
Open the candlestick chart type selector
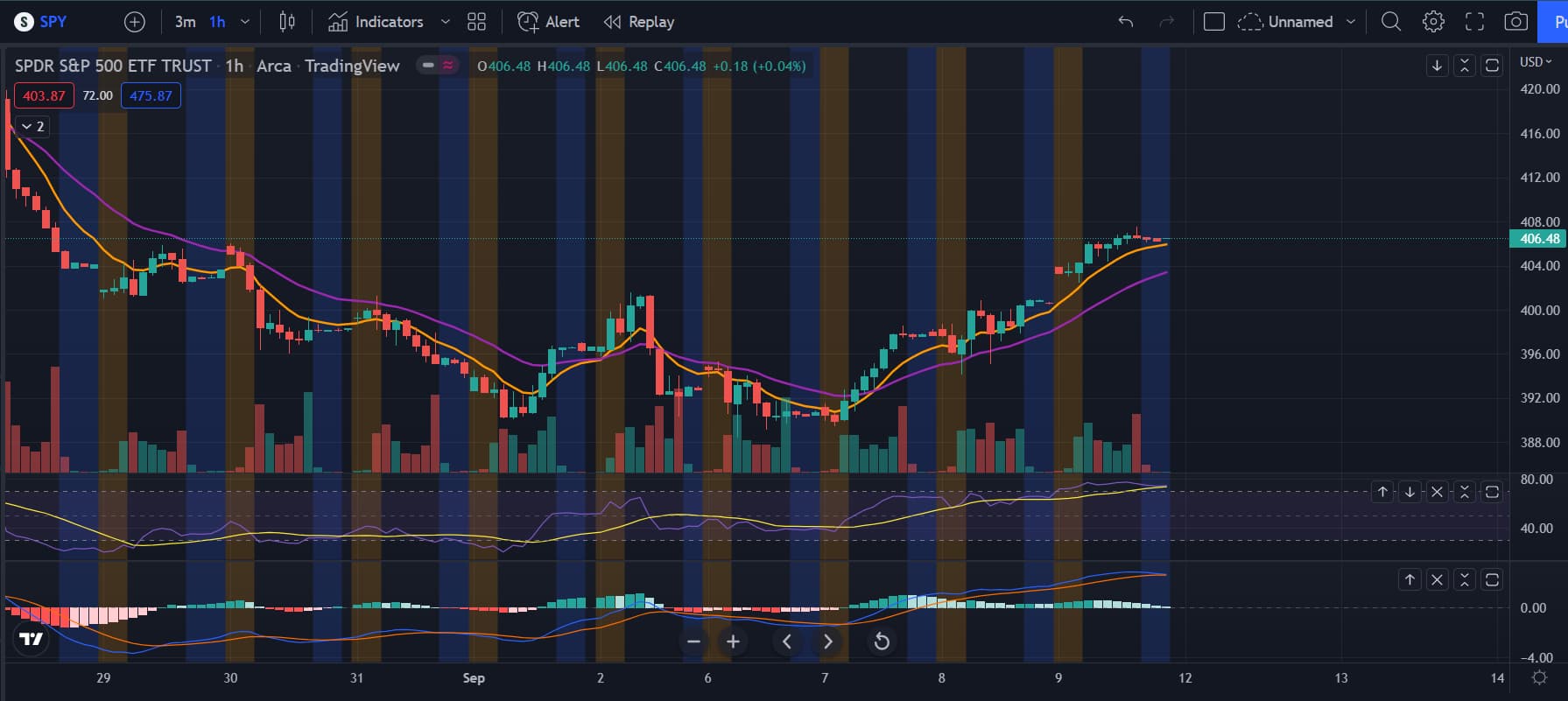[x=287, y=22]
